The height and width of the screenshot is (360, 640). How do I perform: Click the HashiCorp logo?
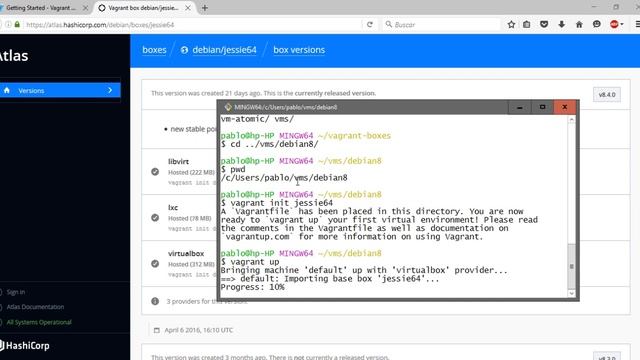24,346
